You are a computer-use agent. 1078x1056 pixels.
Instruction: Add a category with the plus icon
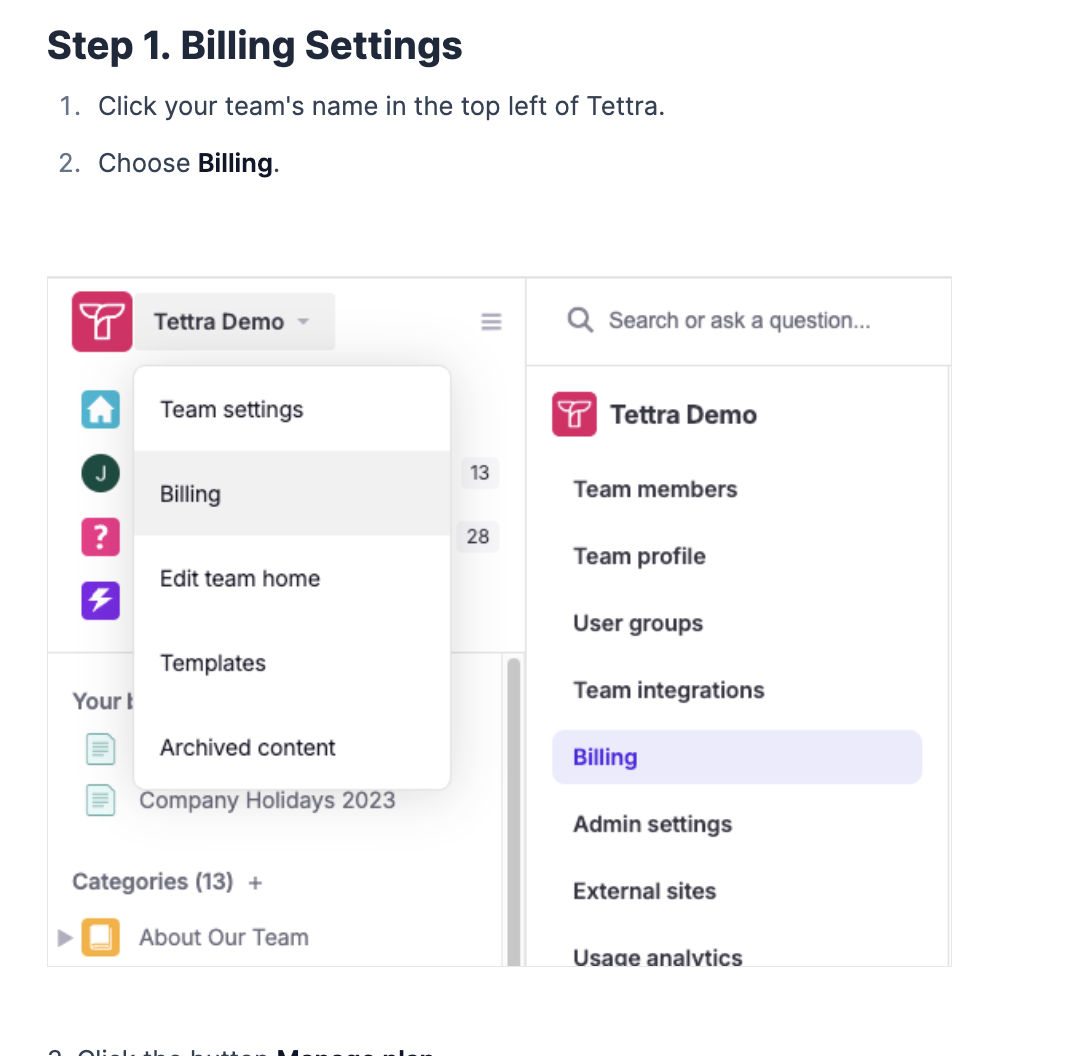coord(255,883)
